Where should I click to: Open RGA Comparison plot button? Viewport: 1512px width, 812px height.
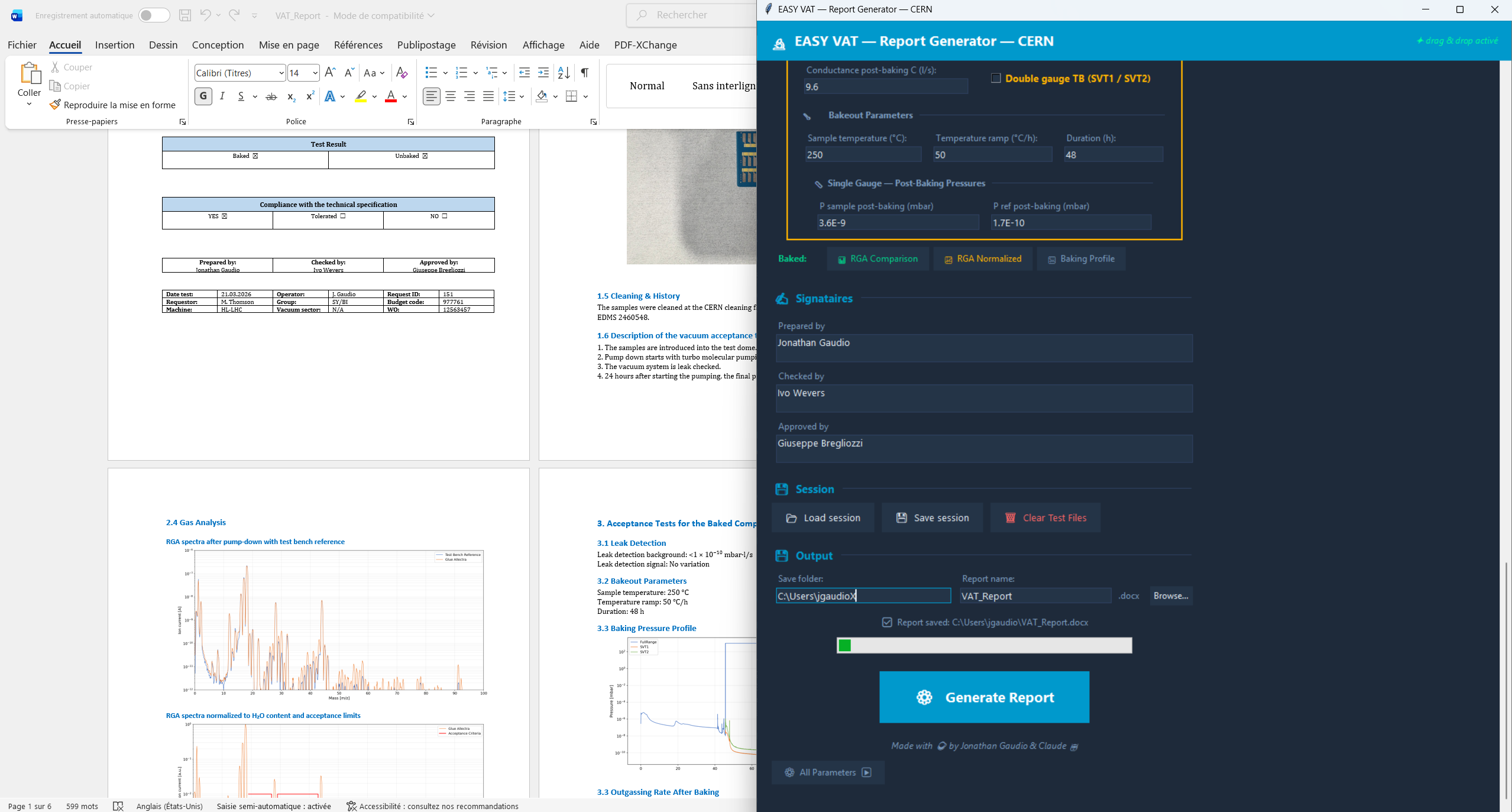(878, 259)
